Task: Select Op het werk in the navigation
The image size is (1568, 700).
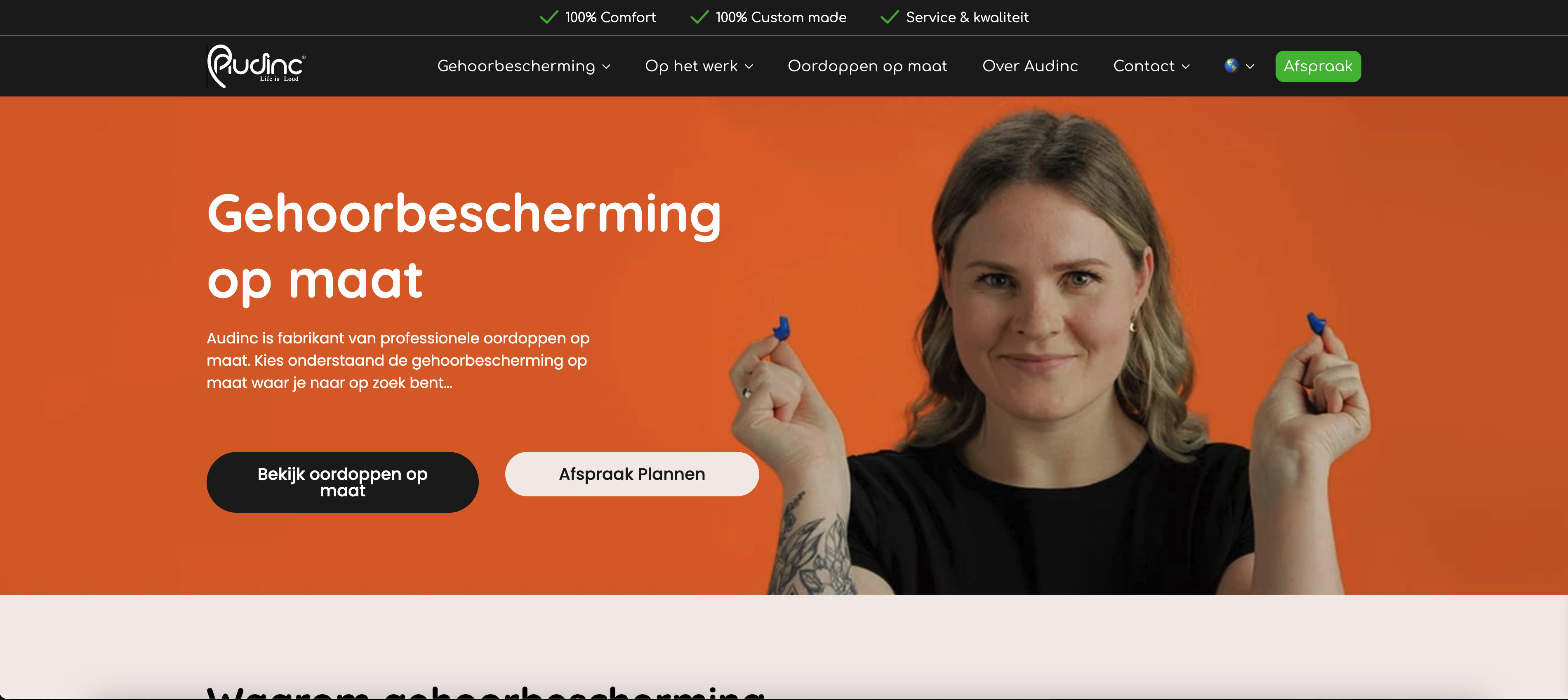Action: tap(692, 66)
